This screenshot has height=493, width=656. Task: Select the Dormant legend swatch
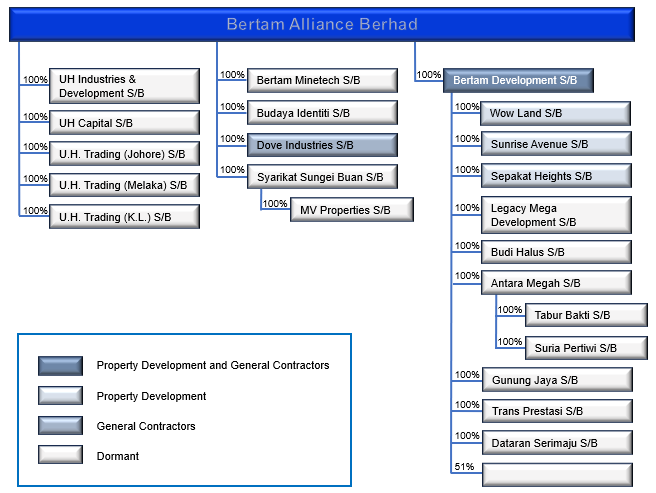pos(60,456)
